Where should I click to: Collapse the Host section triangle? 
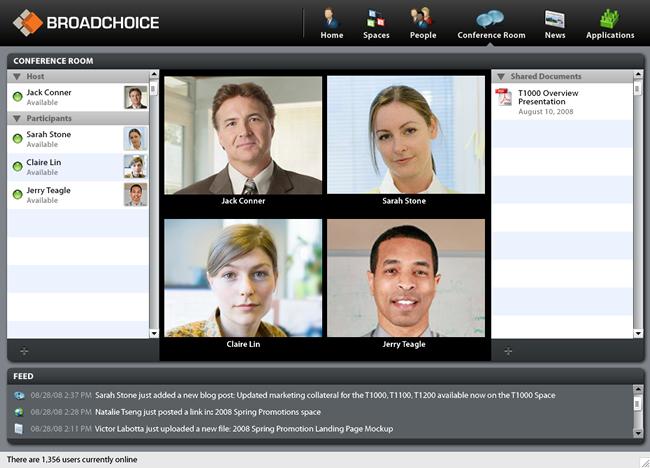click(17, 76)
